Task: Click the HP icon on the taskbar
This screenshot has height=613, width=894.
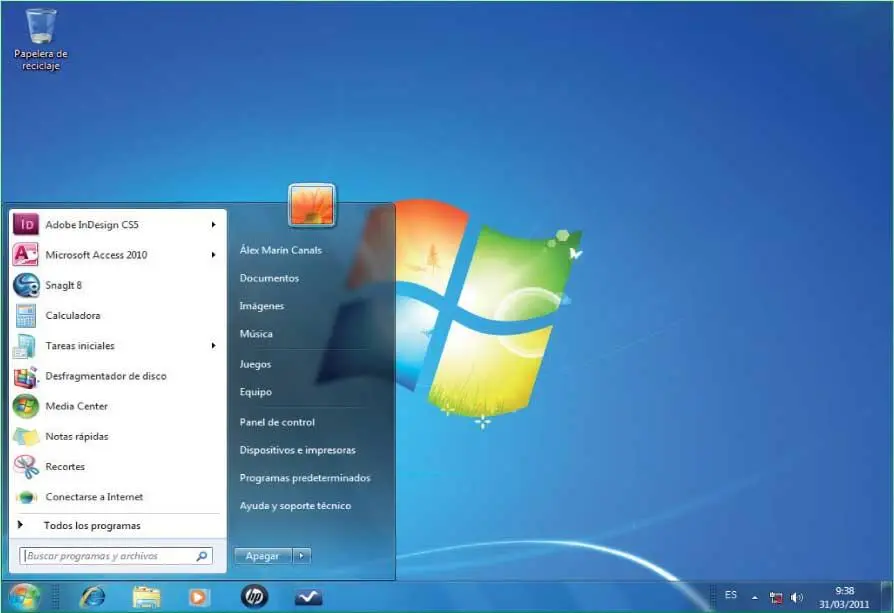Action: [x=254, y=596]
